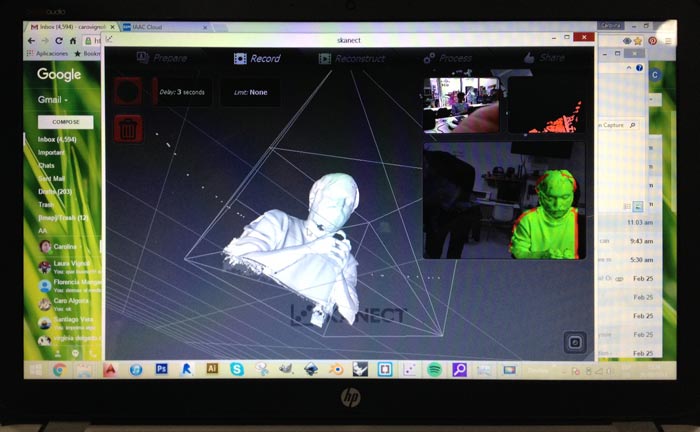Open the Reconstruct tab
This screenshot has width=700, height=432.
tap(351, 58)
